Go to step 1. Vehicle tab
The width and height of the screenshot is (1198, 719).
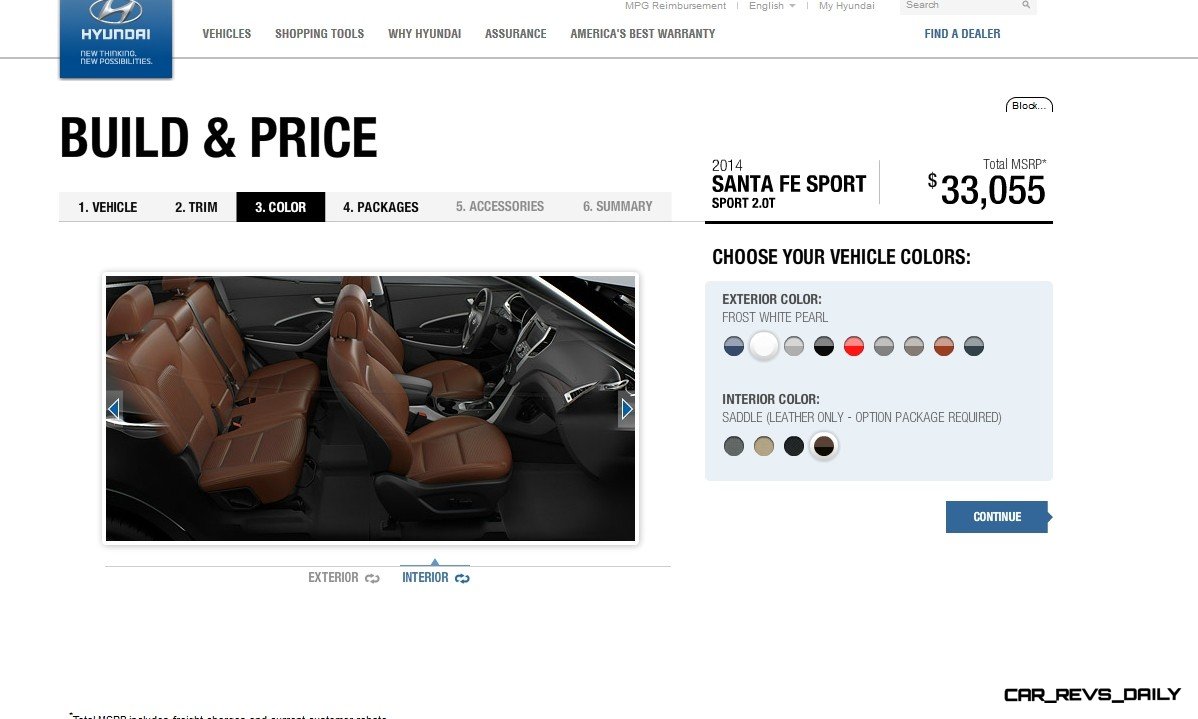point(108,207)
